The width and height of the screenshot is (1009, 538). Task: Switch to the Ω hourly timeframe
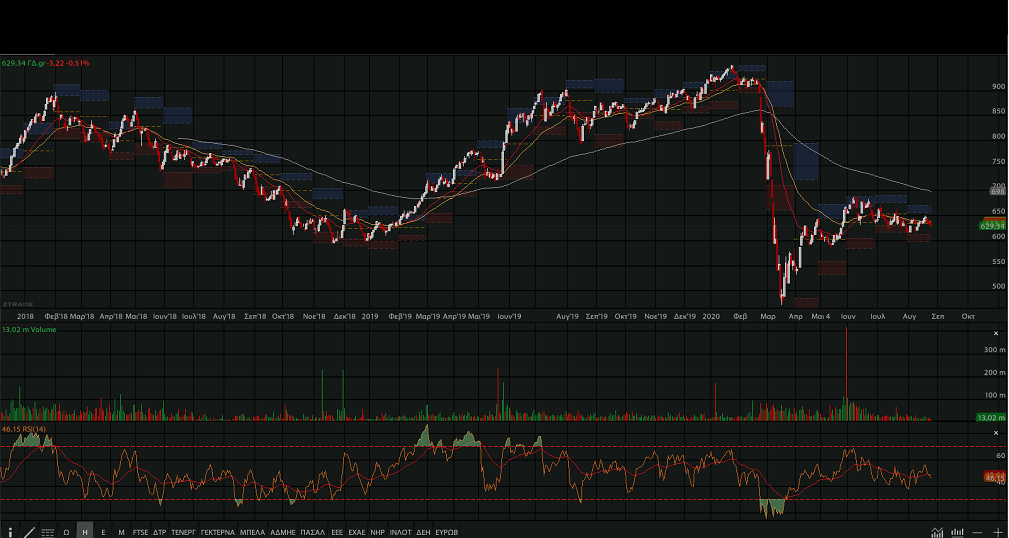coord(66,532)
